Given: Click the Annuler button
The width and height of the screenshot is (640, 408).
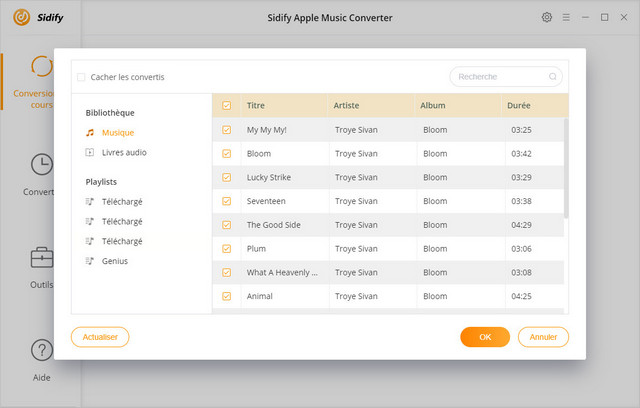Looking at the screenshot, I should pyautogui.click(x=543, y=337).
